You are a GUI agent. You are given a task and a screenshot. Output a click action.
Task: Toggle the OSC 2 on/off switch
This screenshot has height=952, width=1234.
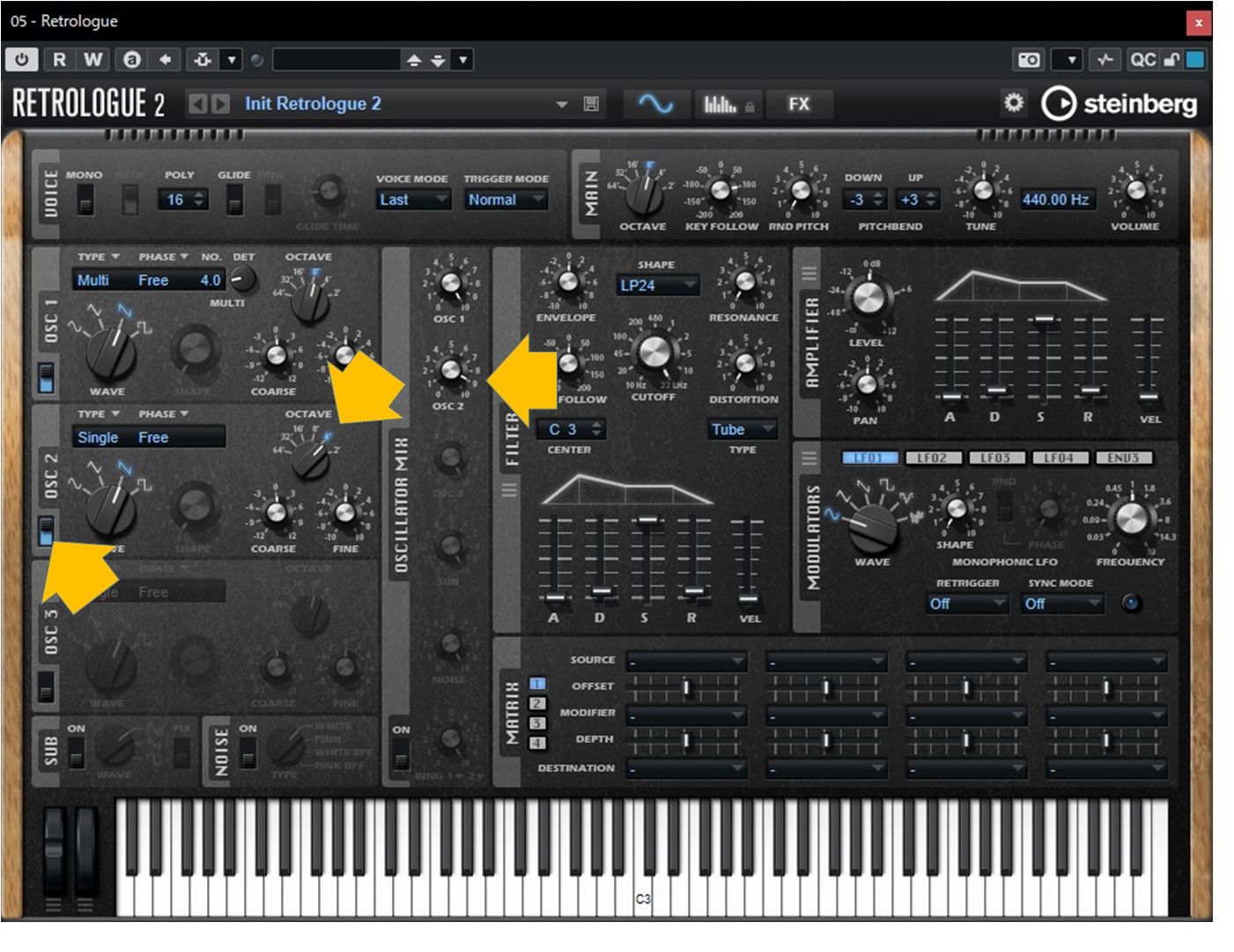[x=46, y=531]
